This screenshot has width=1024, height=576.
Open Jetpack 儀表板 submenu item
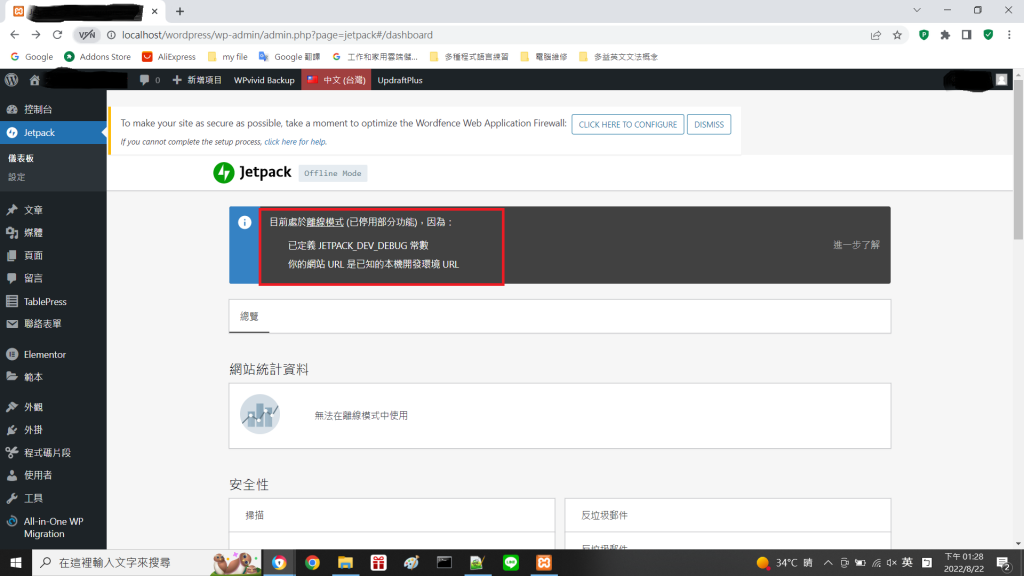pyautogui.click(x=21, y=158)
